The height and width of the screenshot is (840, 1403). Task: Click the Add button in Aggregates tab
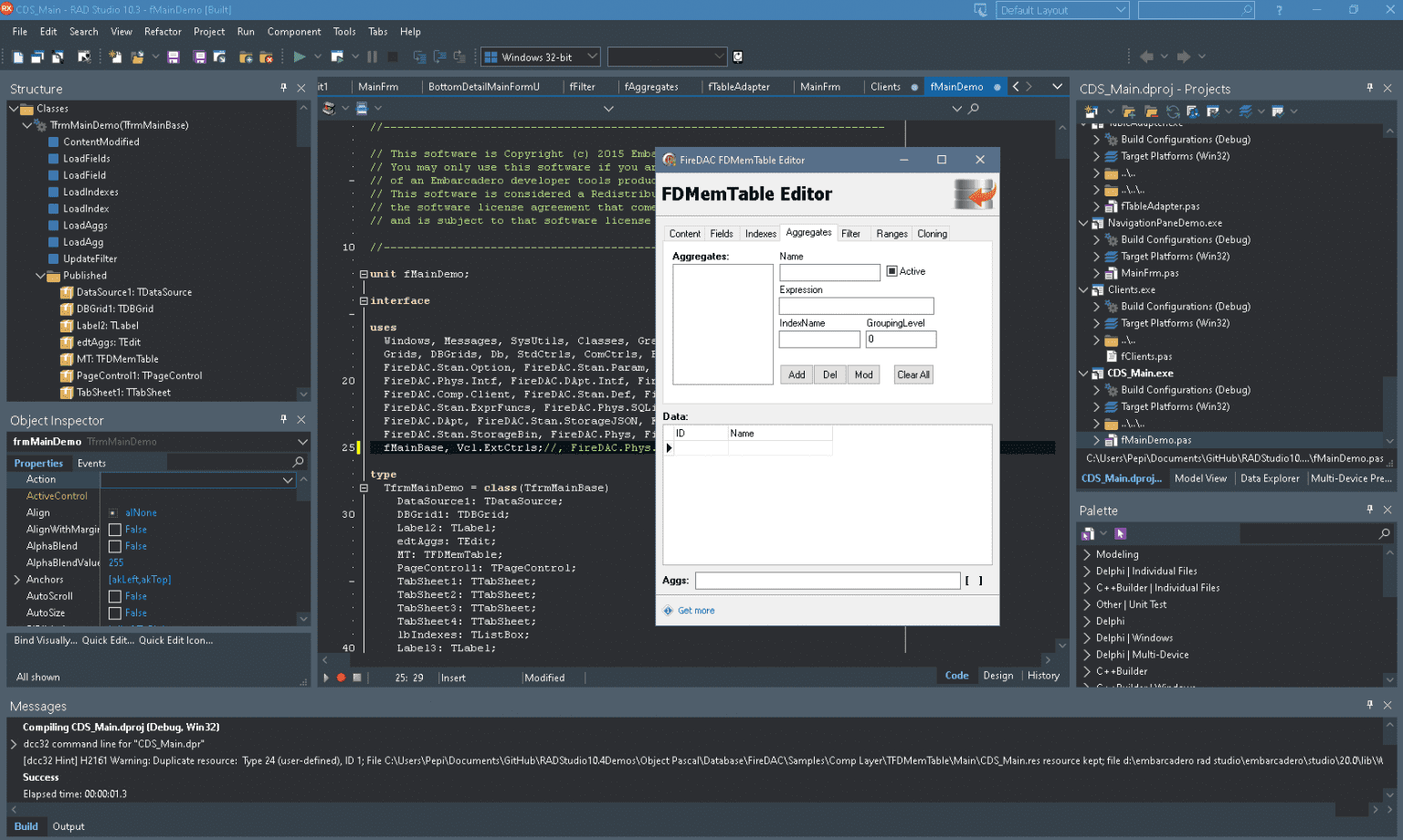pyautogui.click(x=796, y=374)
